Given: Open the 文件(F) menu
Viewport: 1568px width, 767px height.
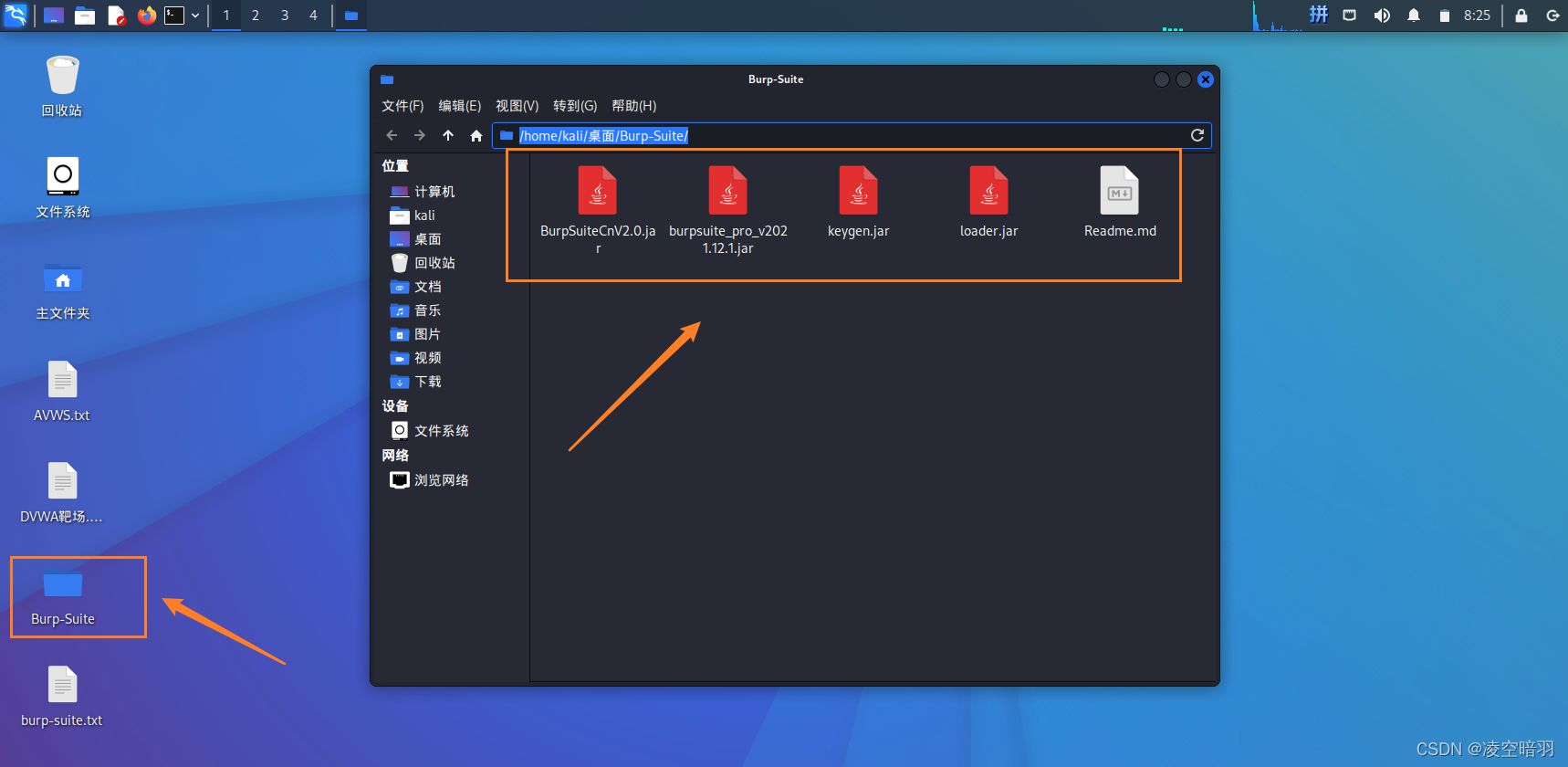Looking at the screenshot, I should pos(402,106).
